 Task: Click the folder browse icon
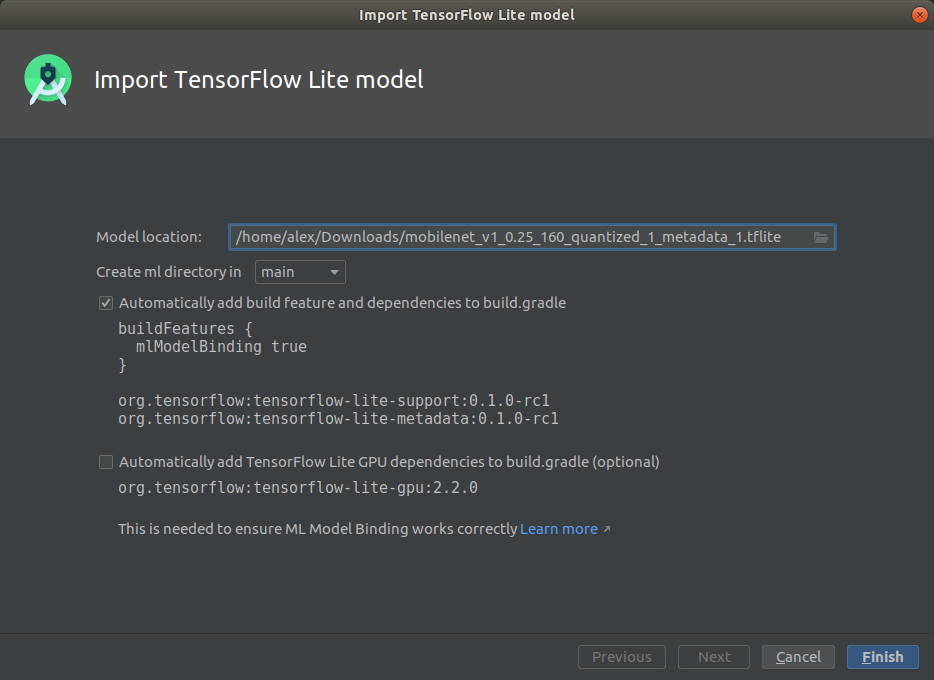point(821,237)
